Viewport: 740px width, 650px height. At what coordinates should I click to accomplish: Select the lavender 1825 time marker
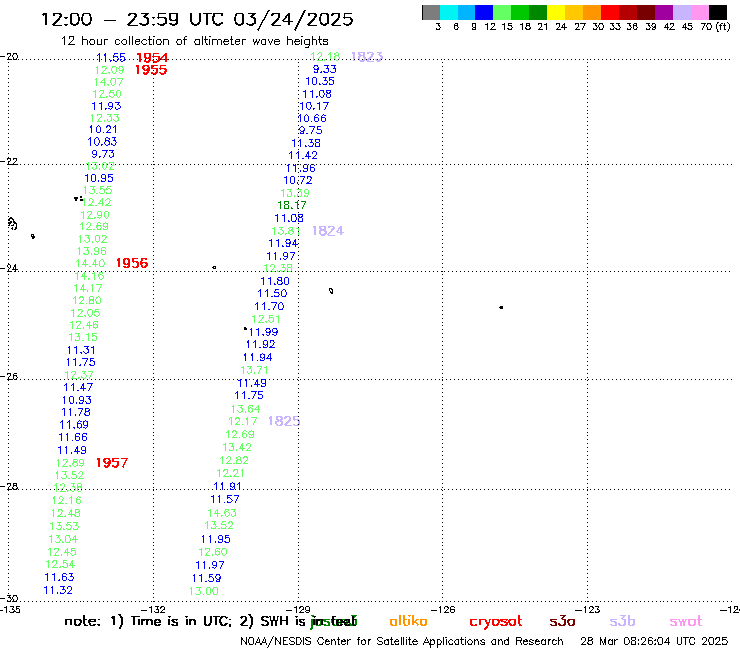pyautogui.click(x=284, y=421)
